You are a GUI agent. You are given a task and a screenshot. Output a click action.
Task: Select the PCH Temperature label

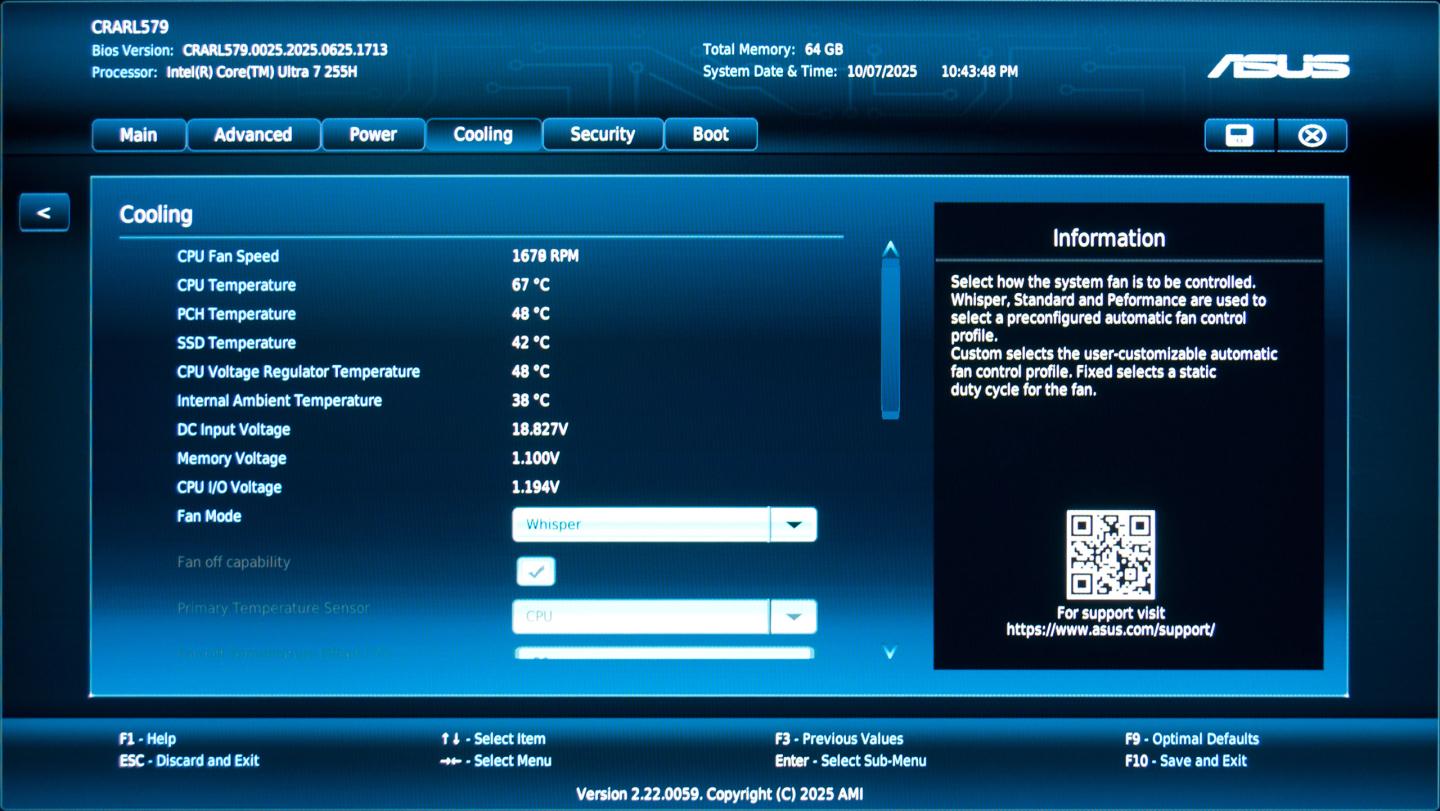click(236, 314)
